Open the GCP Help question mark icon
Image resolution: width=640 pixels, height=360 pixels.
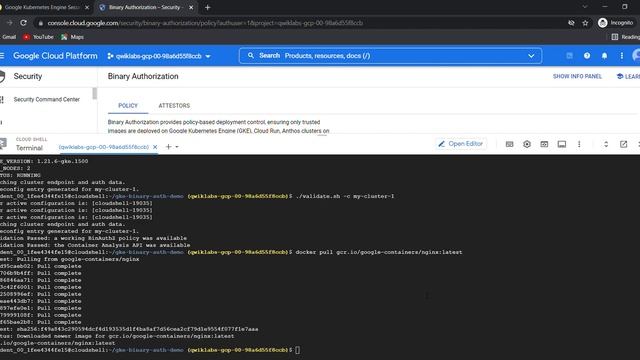click(x=587, y=56)
